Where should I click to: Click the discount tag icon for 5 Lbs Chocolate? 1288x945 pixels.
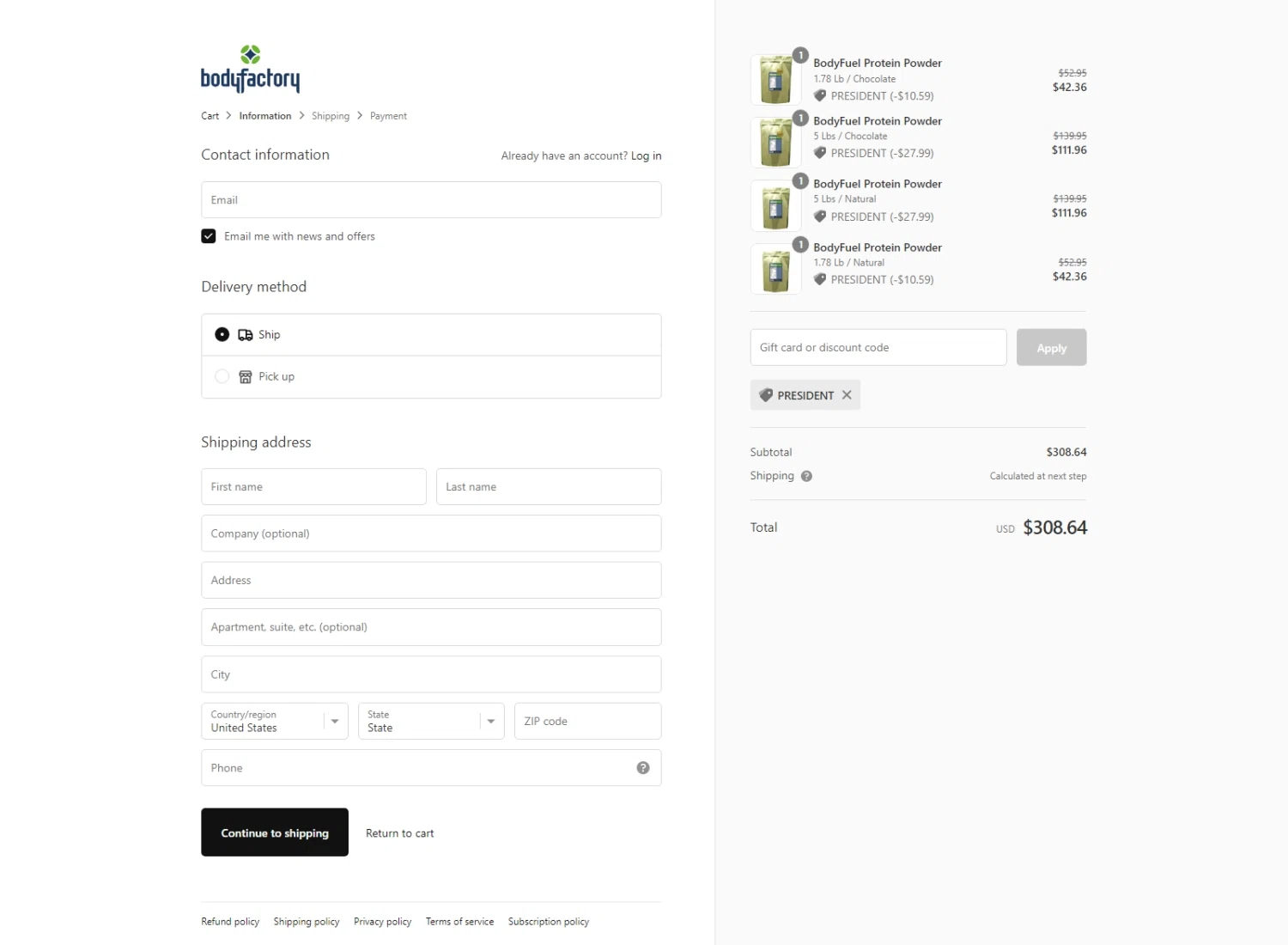click(x=820, y=153)
